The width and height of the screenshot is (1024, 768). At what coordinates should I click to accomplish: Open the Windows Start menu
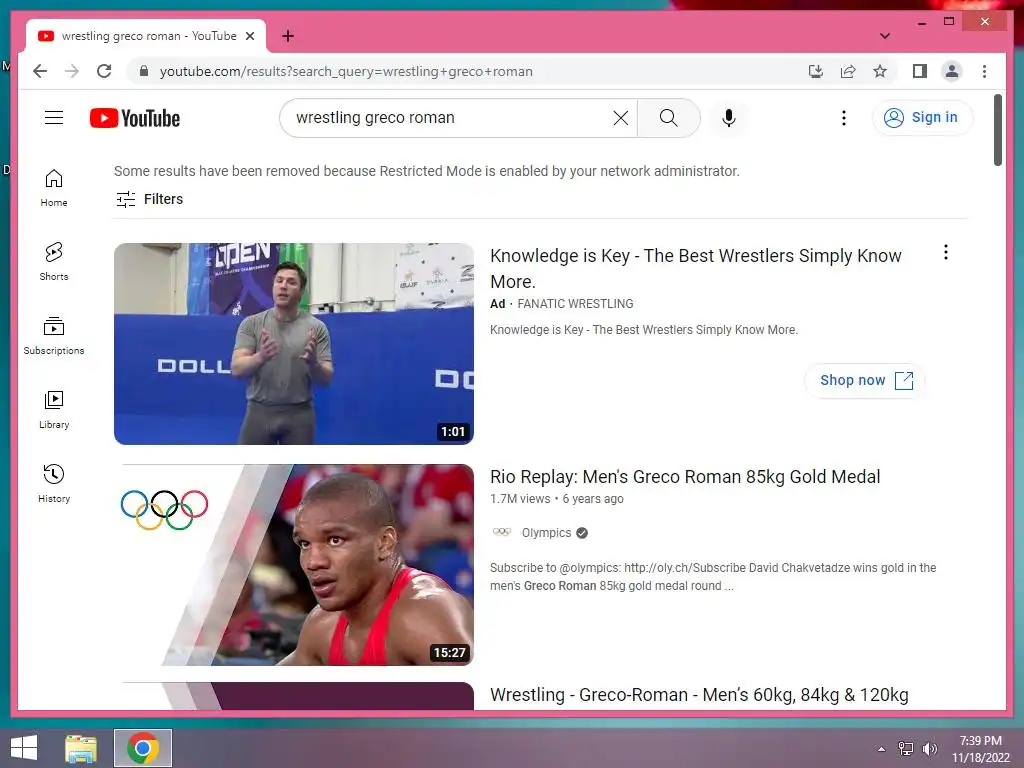click(x=24, y=748)
